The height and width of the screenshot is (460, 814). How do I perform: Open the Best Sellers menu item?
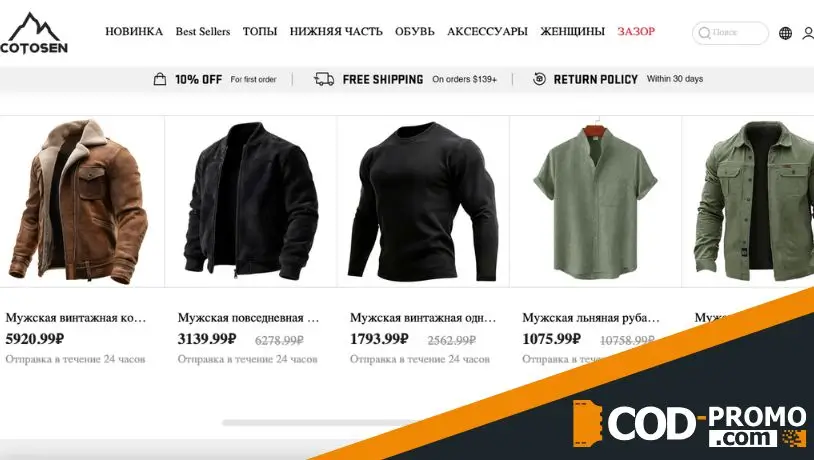(202, 31)
